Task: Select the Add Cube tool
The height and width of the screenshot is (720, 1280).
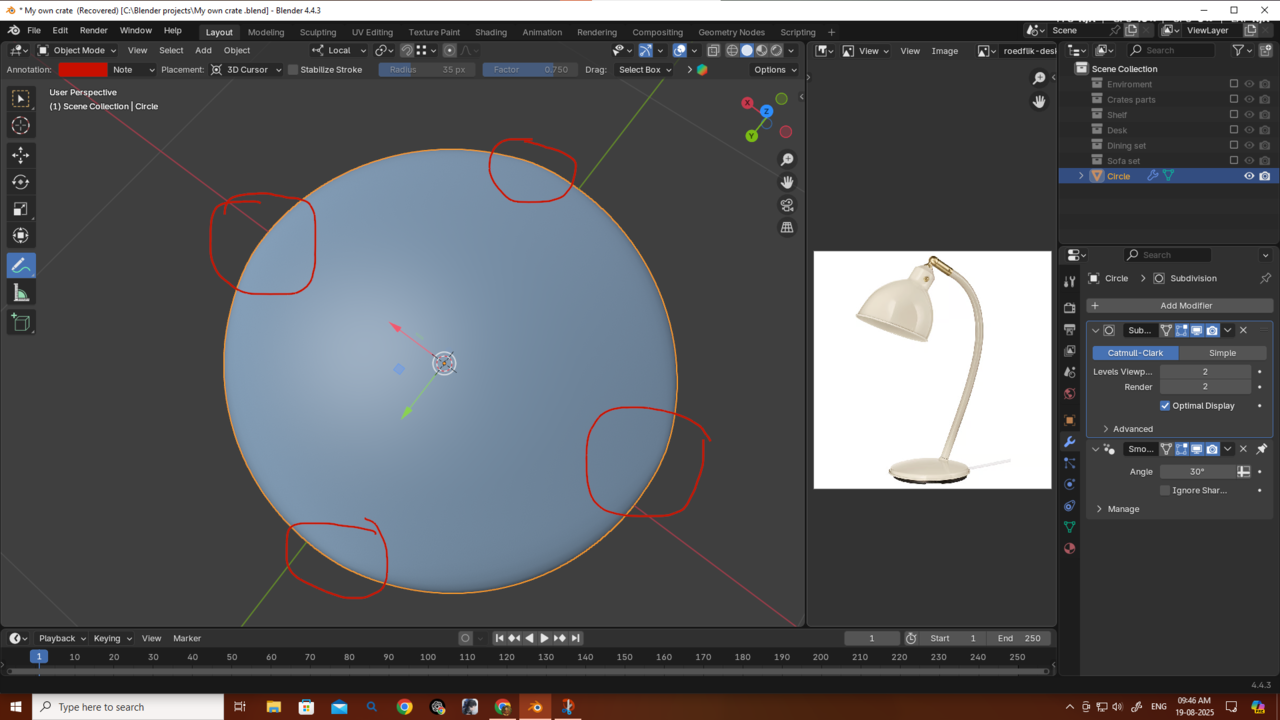Action: click(21, 322)
